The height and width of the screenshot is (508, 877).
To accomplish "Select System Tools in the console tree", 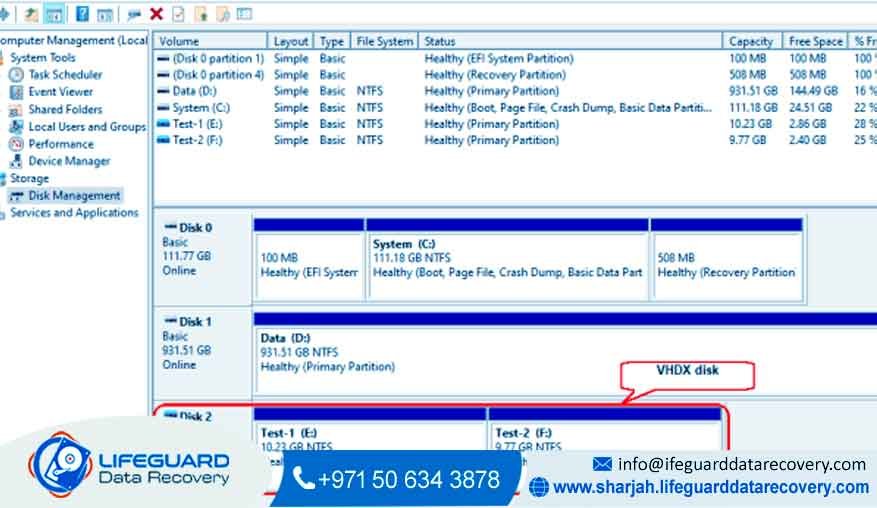I will tap(43, 58).
